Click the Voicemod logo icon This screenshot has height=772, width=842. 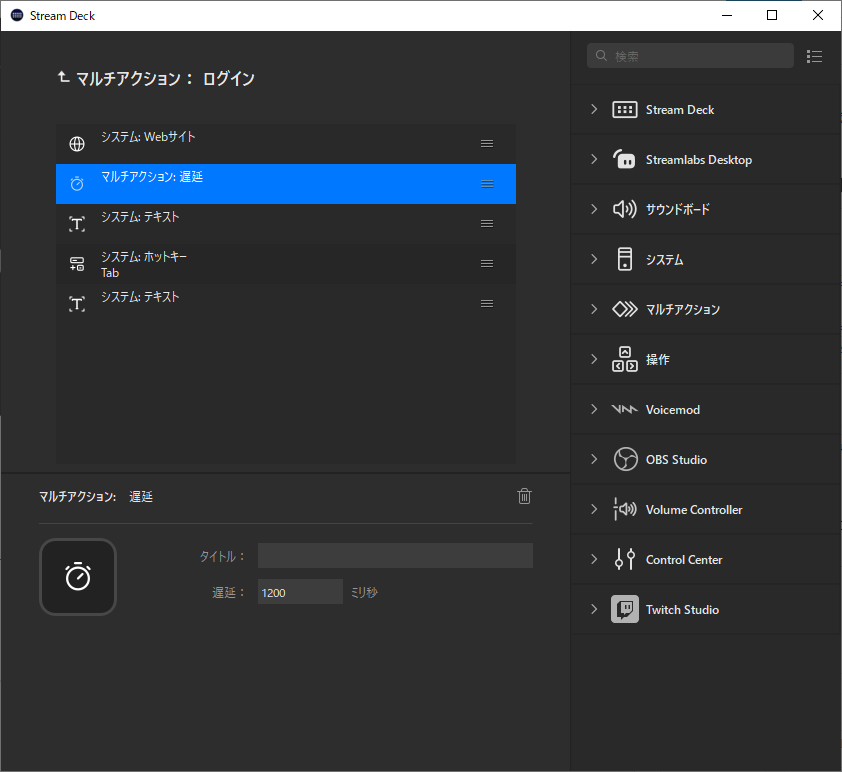(625, 409)
